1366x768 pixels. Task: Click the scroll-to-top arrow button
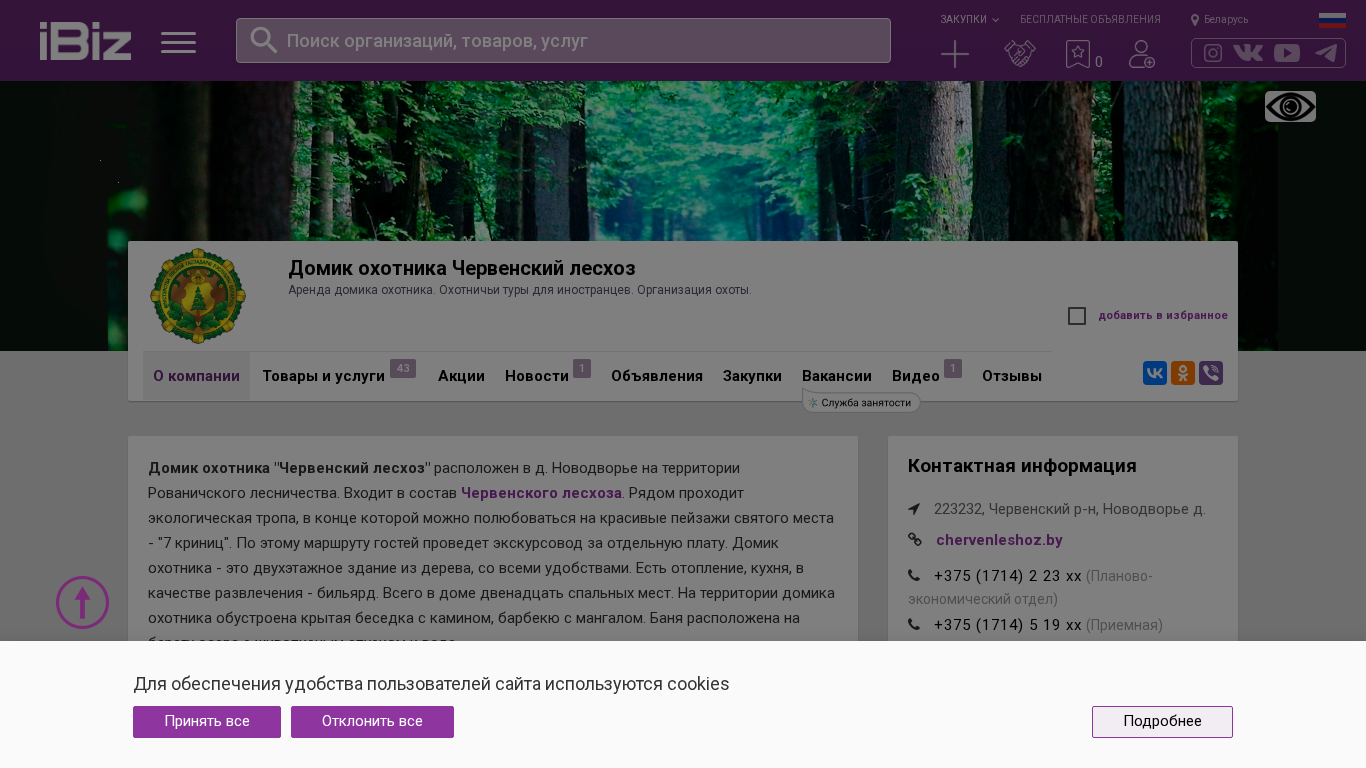(x=82, y=602)
